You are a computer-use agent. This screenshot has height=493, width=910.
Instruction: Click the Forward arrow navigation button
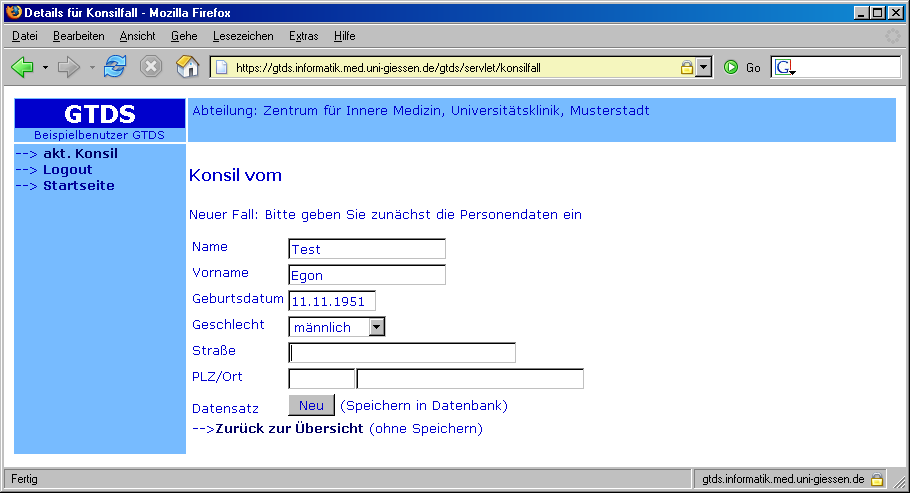68,67
